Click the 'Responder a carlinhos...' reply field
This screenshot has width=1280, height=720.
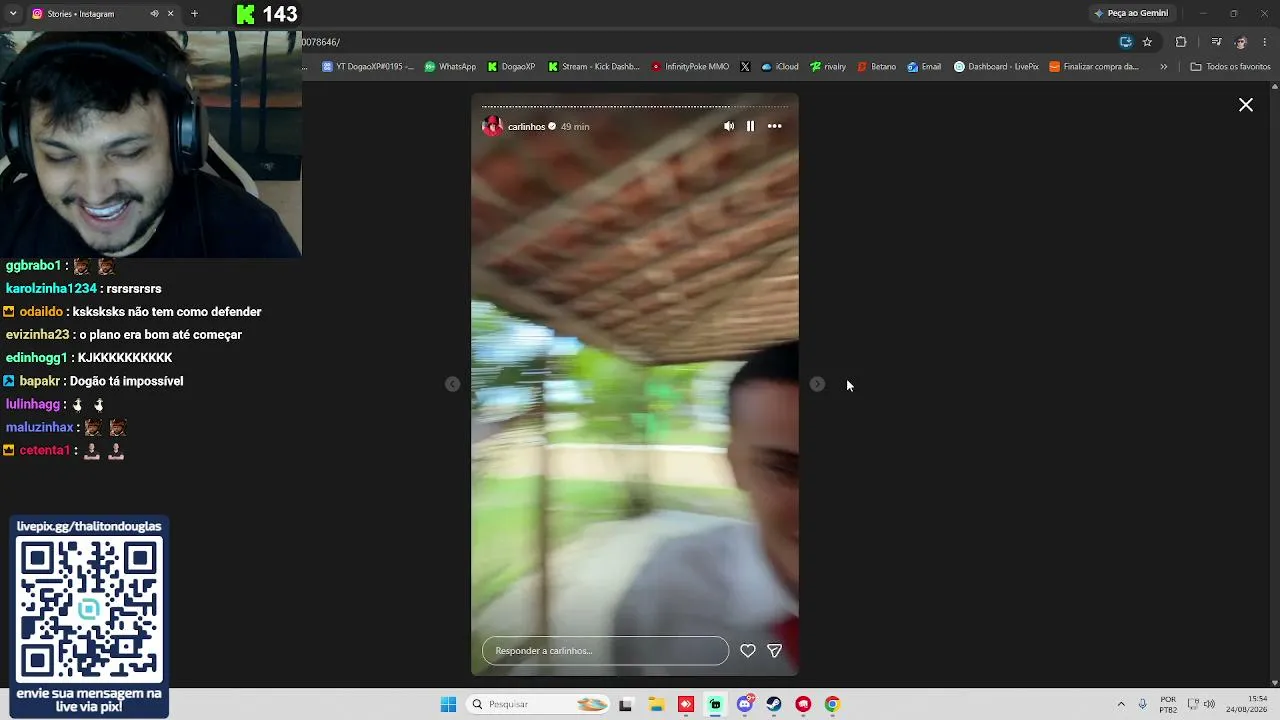pos(605,651)
